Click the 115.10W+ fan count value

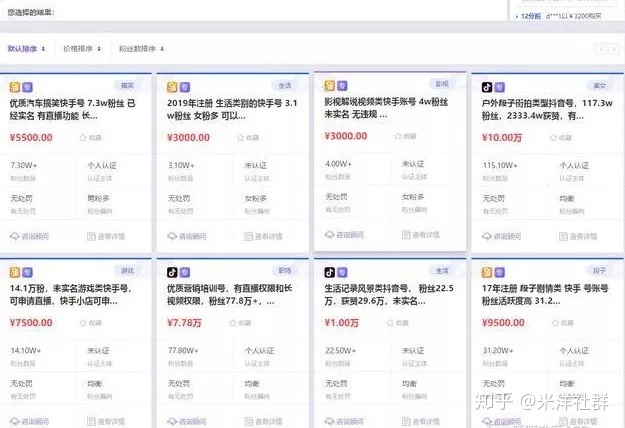(x=500, y=165)
